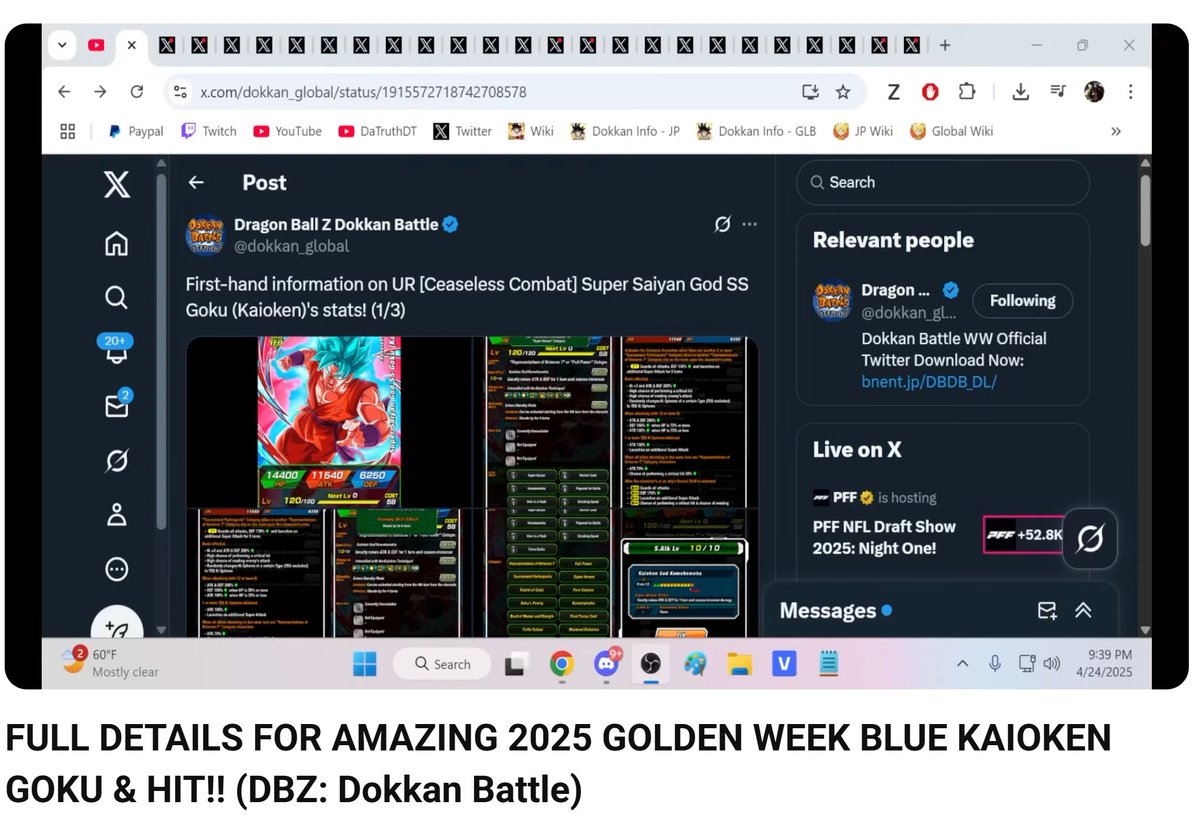Image resolution: width=1200 pixels, height=818 pixels.
Task: Open File Explorer from taskbar
Action: [739, 663]
